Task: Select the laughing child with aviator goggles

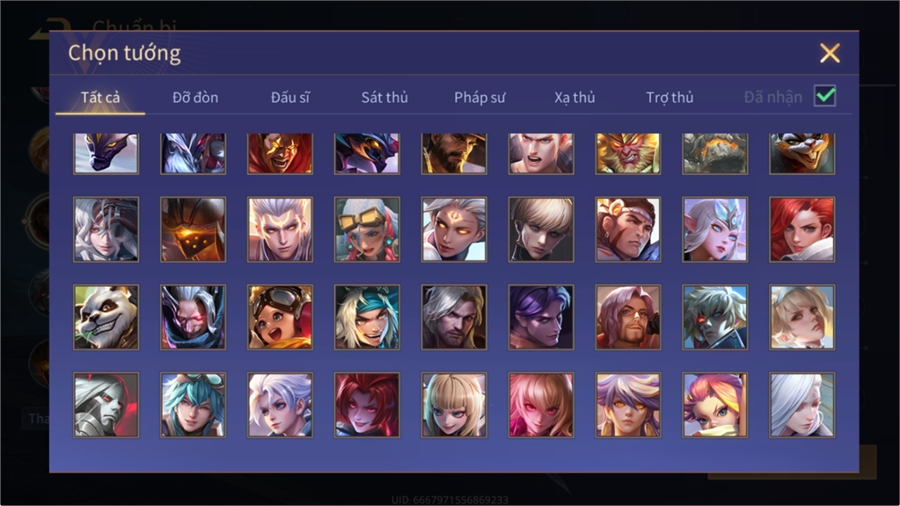Action: (x=280, y=317)
